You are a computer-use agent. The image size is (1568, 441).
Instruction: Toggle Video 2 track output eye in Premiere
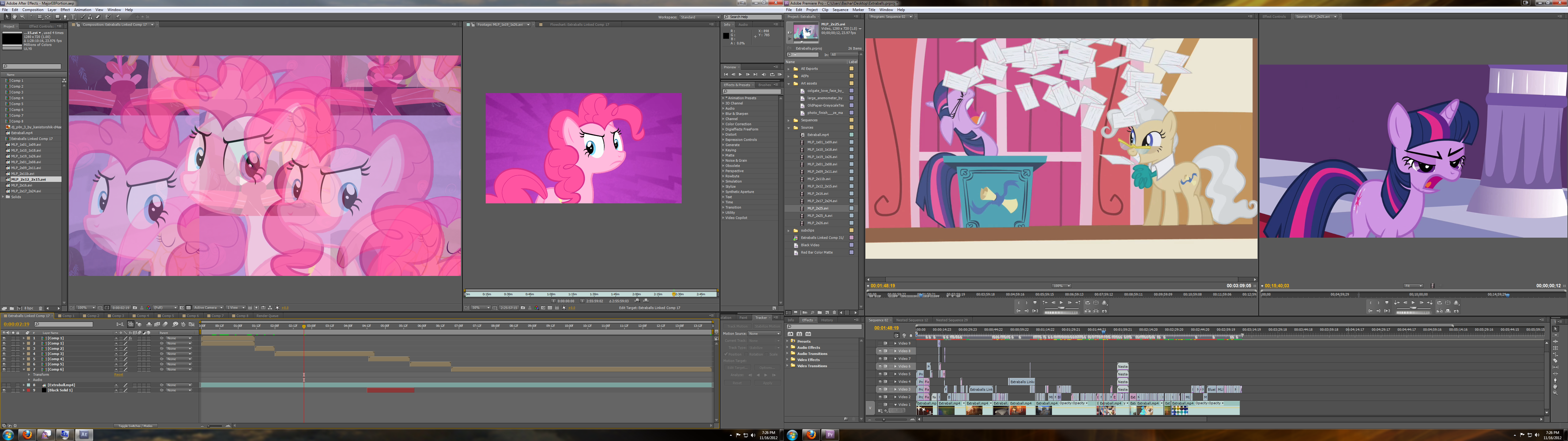tap(880, 397)
